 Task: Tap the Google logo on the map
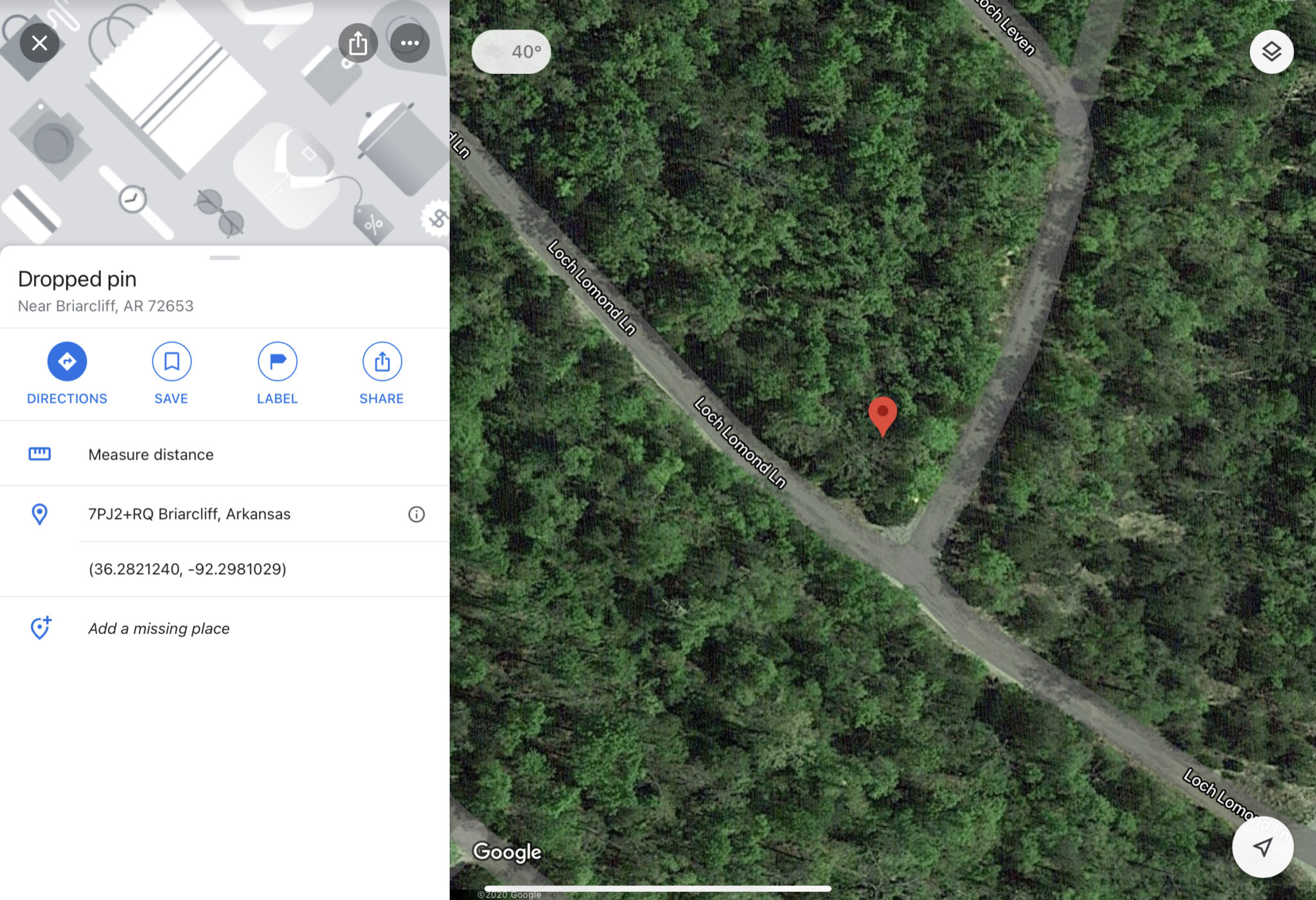pos(507,852)
